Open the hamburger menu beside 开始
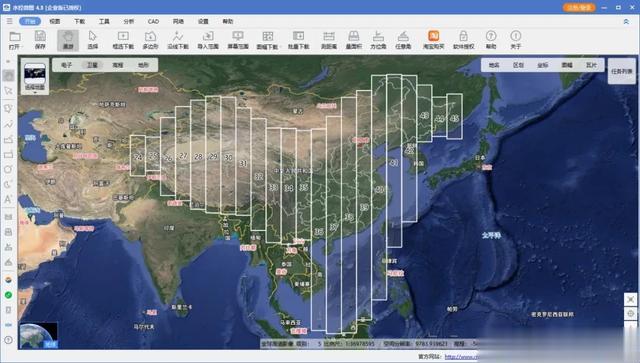This screenshot has width=640, height=363. coord(10,21)
